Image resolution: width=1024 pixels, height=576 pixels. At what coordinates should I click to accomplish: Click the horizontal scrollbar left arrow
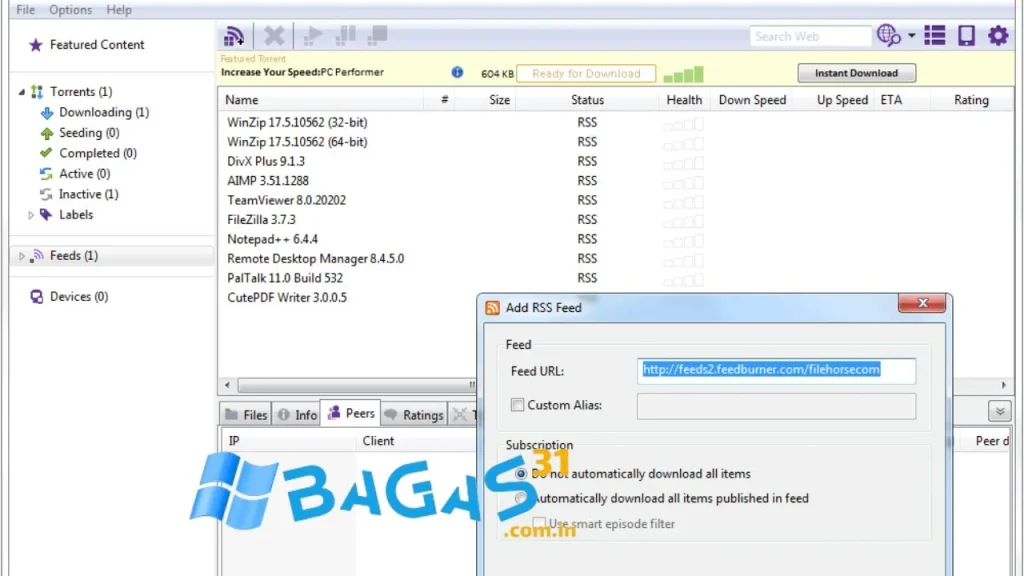(227, 385)
